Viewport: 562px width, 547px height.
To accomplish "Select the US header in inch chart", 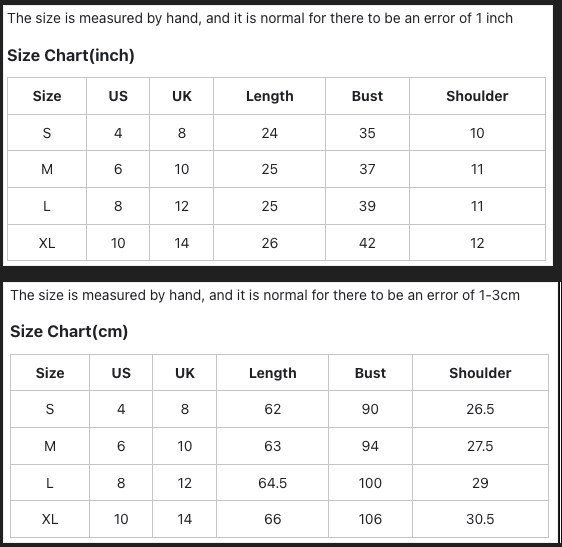I will coord(118,96).
